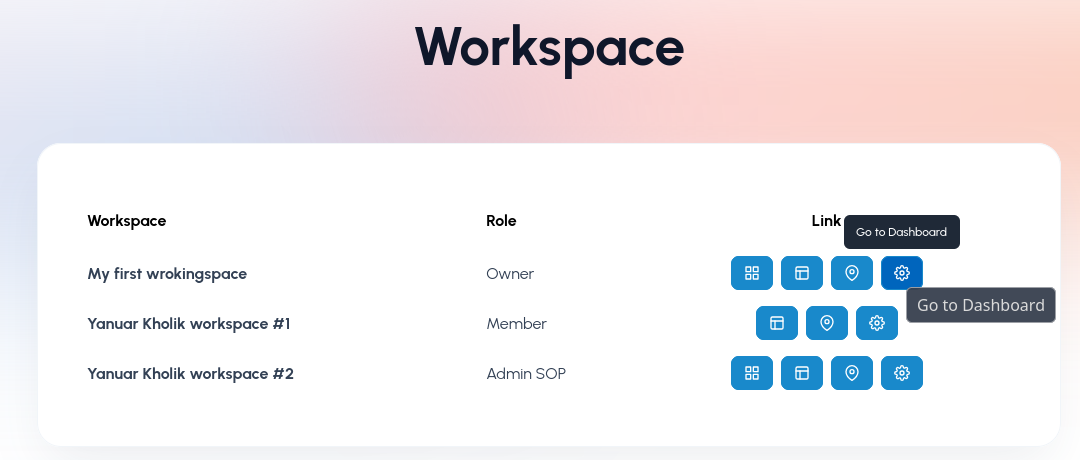The height and width of the screenshot is (460, 1080).
Task: Open map pin icon for Yanuar Kholik workspace #1
Action: coord(827,323)
